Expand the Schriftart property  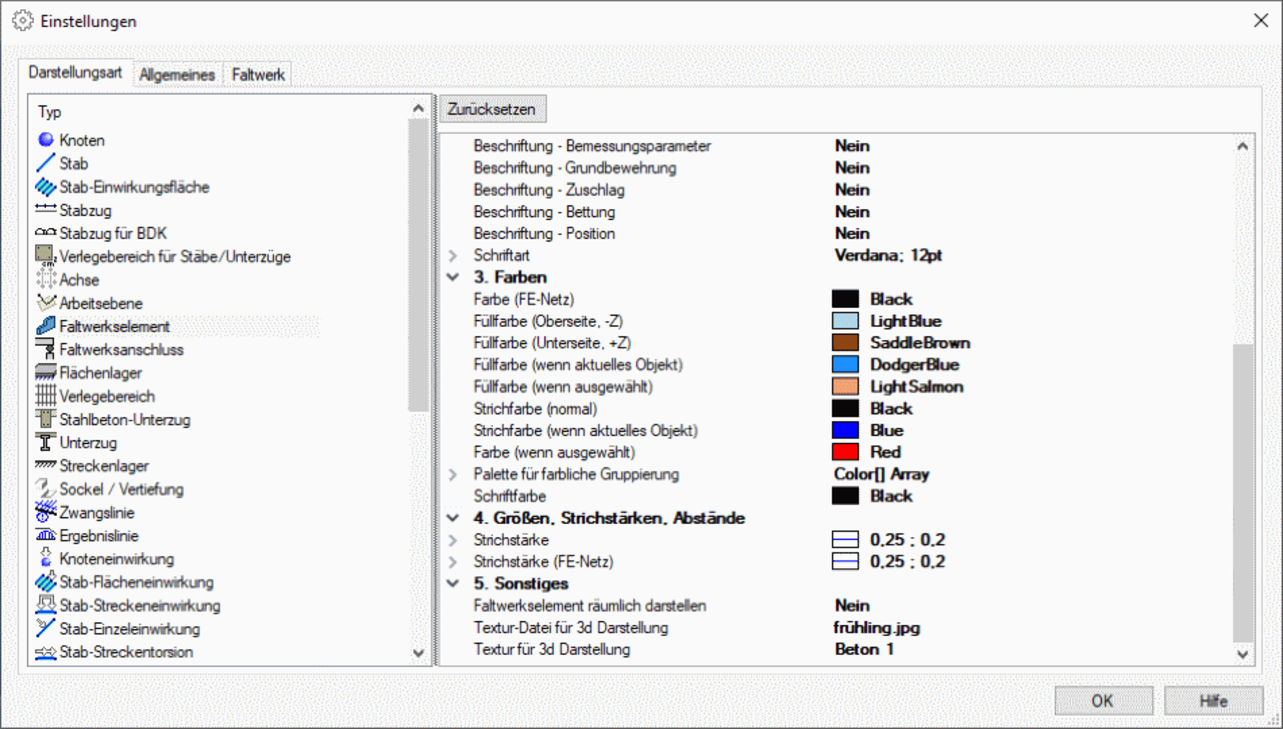(453, 256)
